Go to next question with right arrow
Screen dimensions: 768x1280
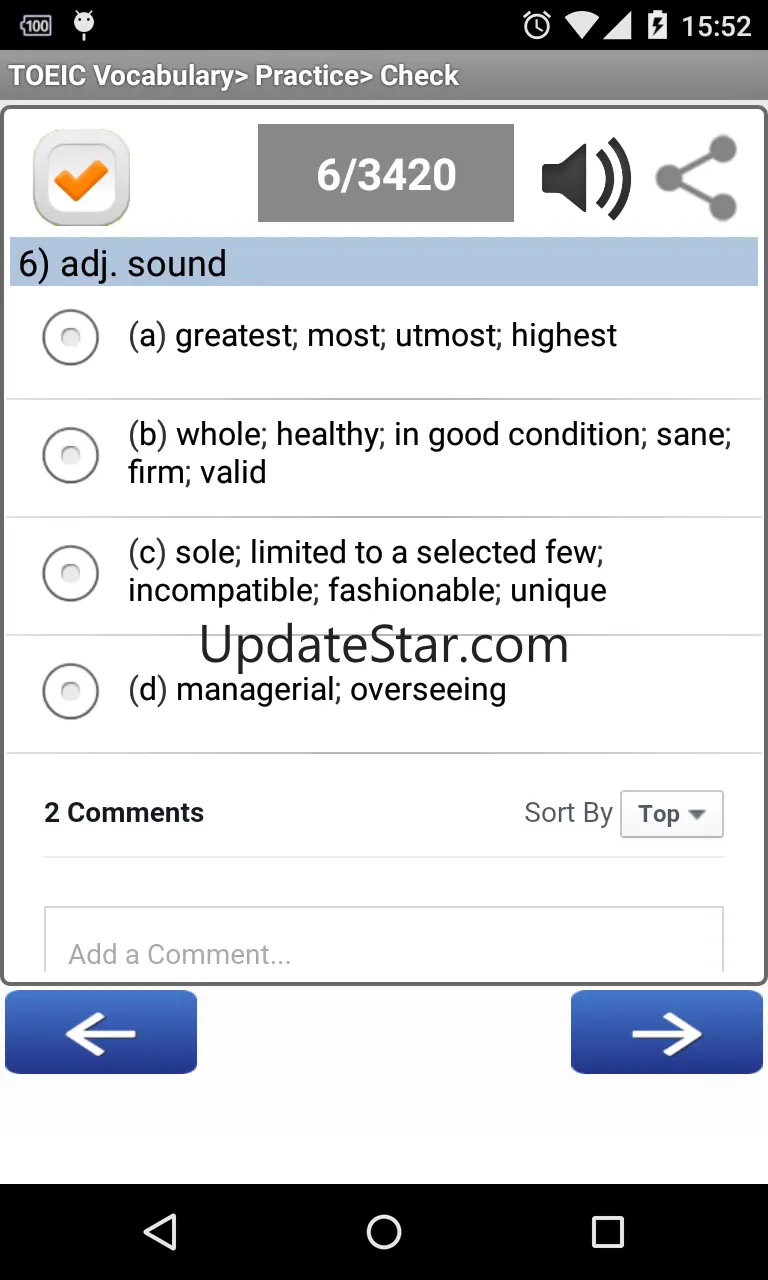(x=666, y=1032)
